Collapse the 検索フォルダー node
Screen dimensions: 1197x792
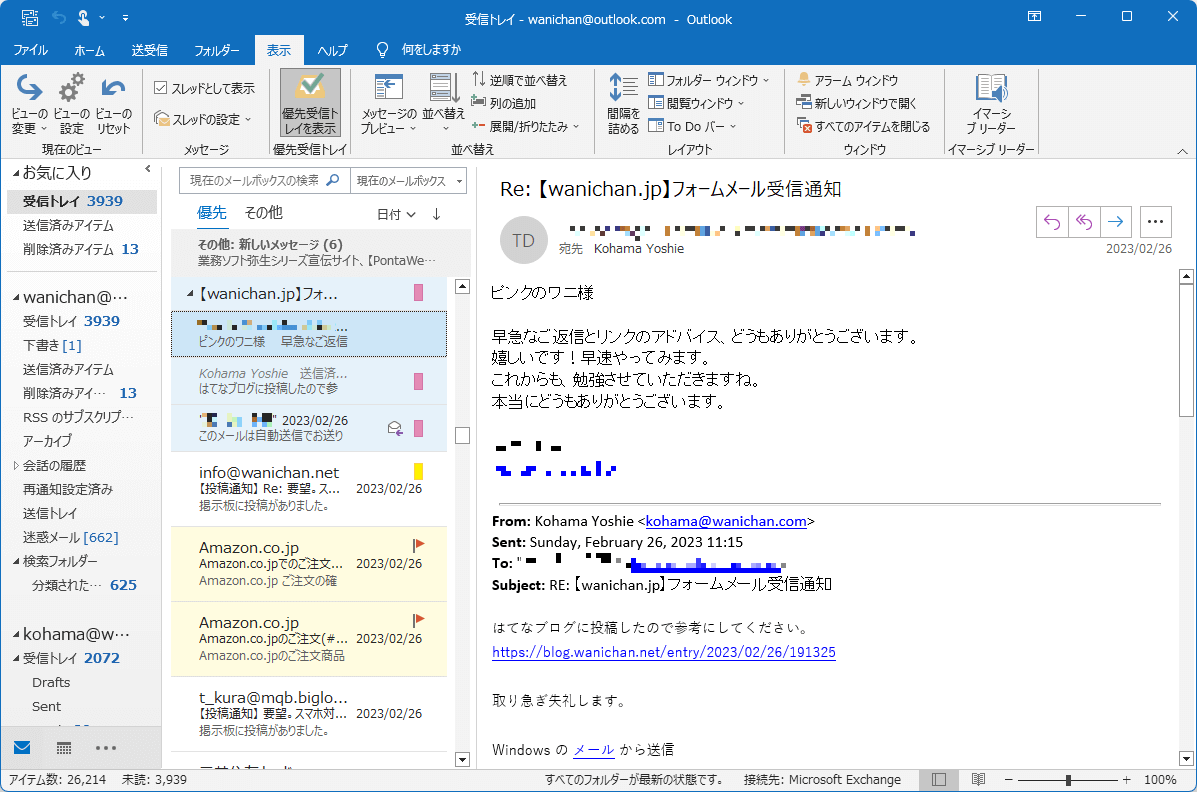[17, 561]
